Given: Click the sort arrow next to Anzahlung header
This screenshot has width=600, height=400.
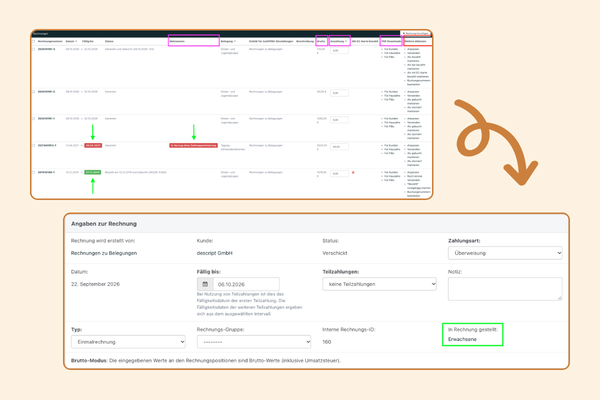Looking at the screenshot, I should point(346,41).
